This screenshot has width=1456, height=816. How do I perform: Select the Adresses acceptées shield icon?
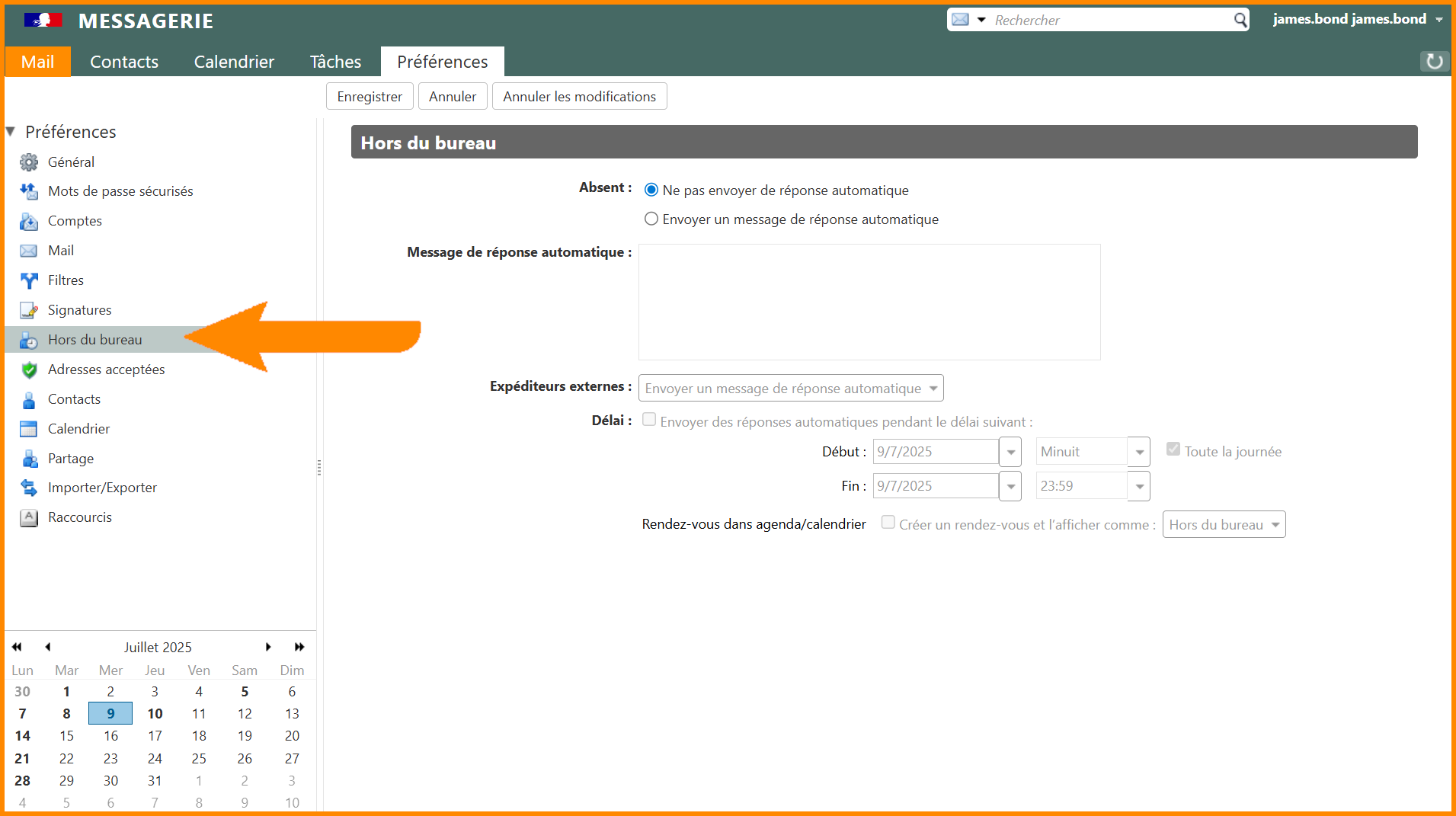(x=29, y=370)
